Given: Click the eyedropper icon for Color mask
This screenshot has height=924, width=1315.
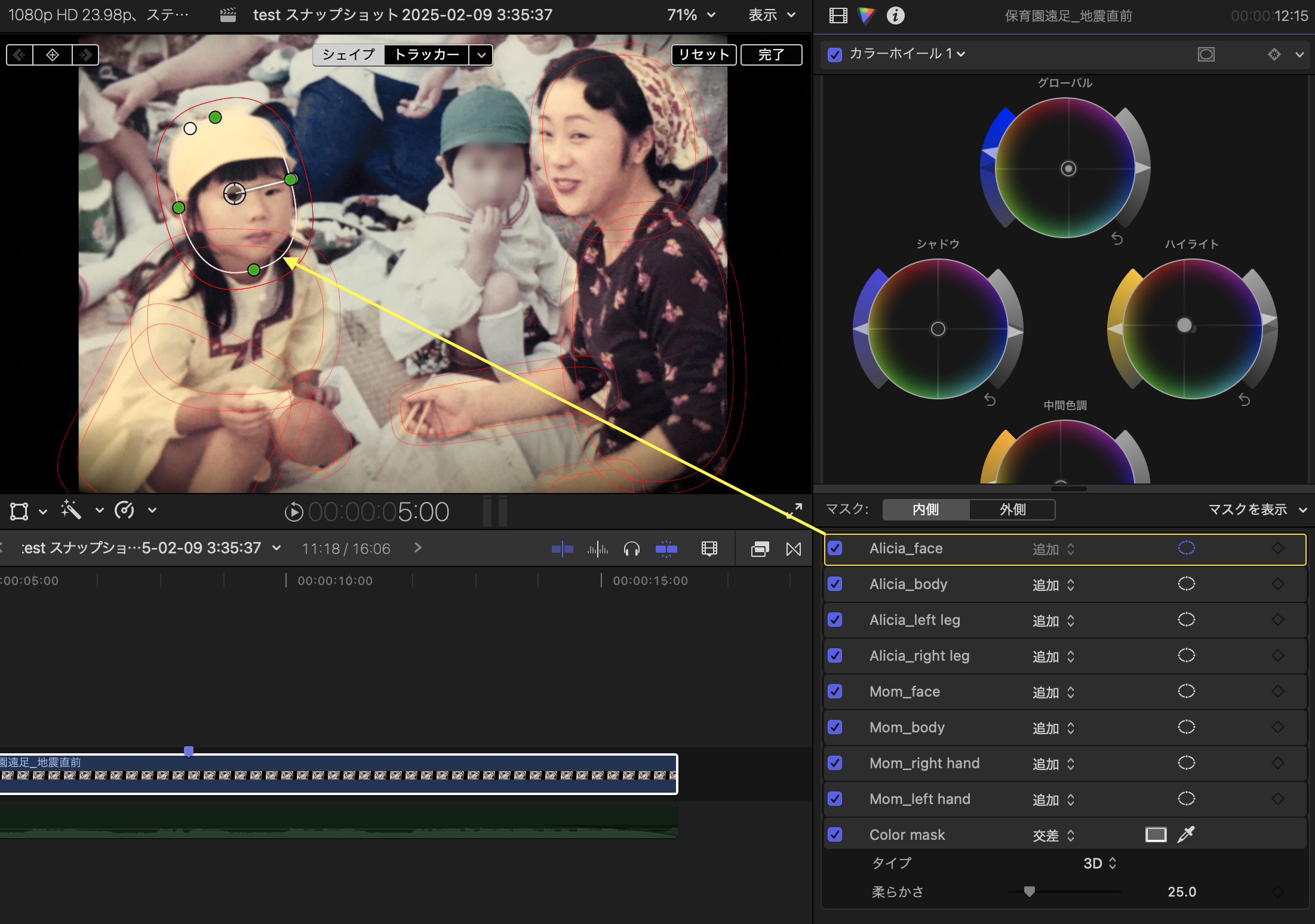Looking at the screenshot, I should click(x=1185, y=834).
